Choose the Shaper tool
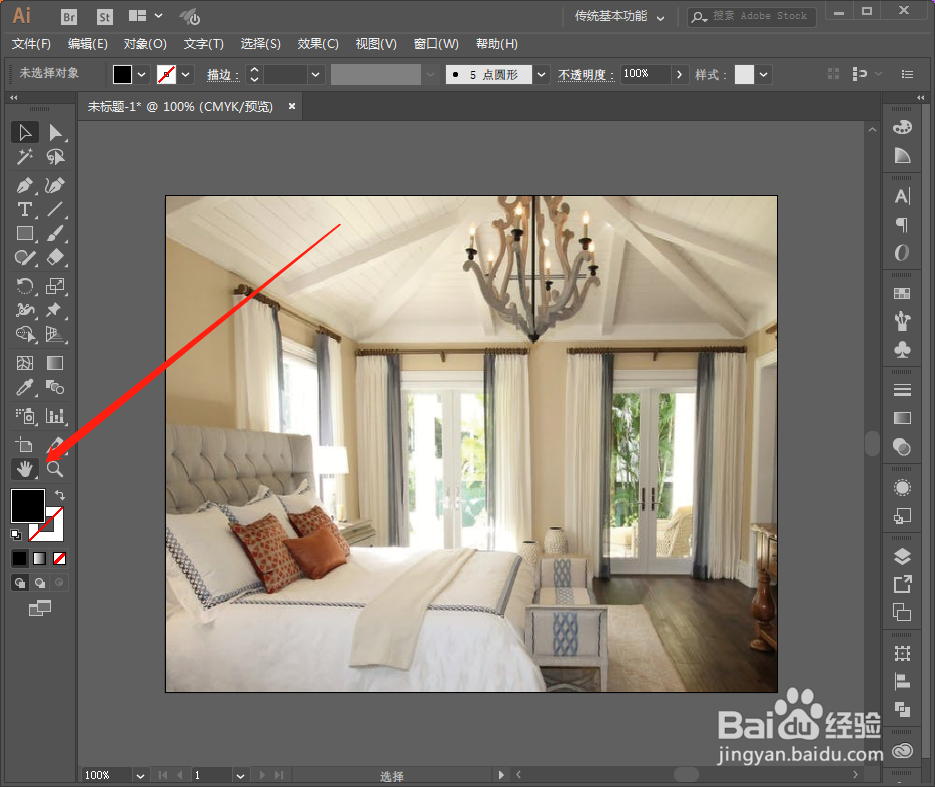 (x=25, y=258)
